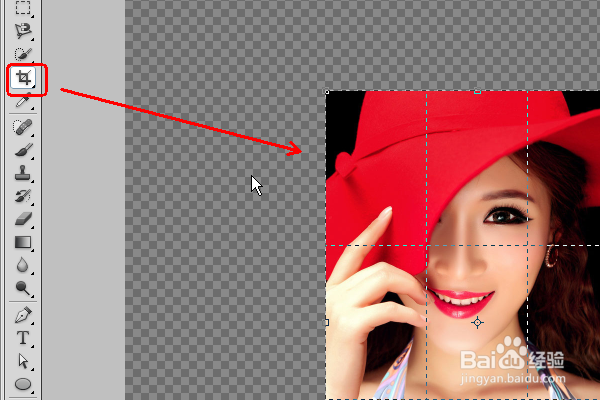Select the Magnetic Lasso tool

click(23, 31)
